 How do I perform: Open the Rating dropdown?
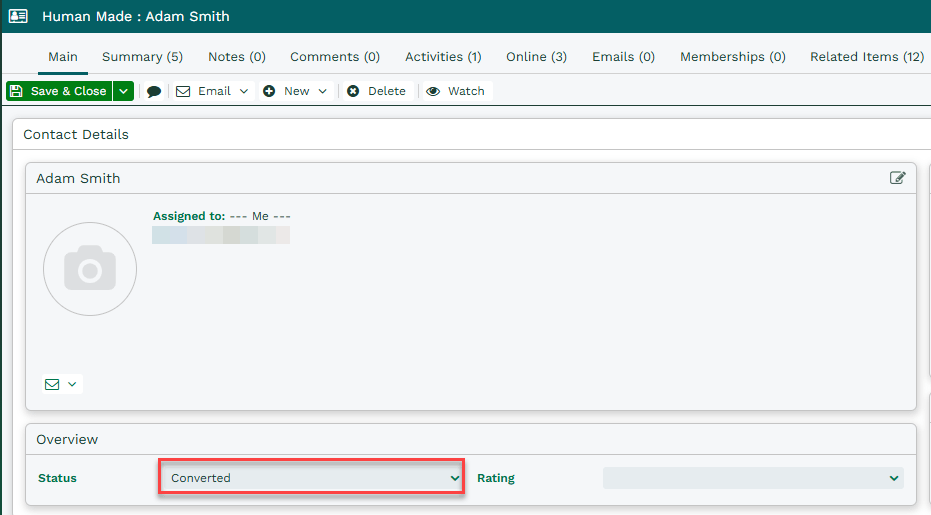752,478
